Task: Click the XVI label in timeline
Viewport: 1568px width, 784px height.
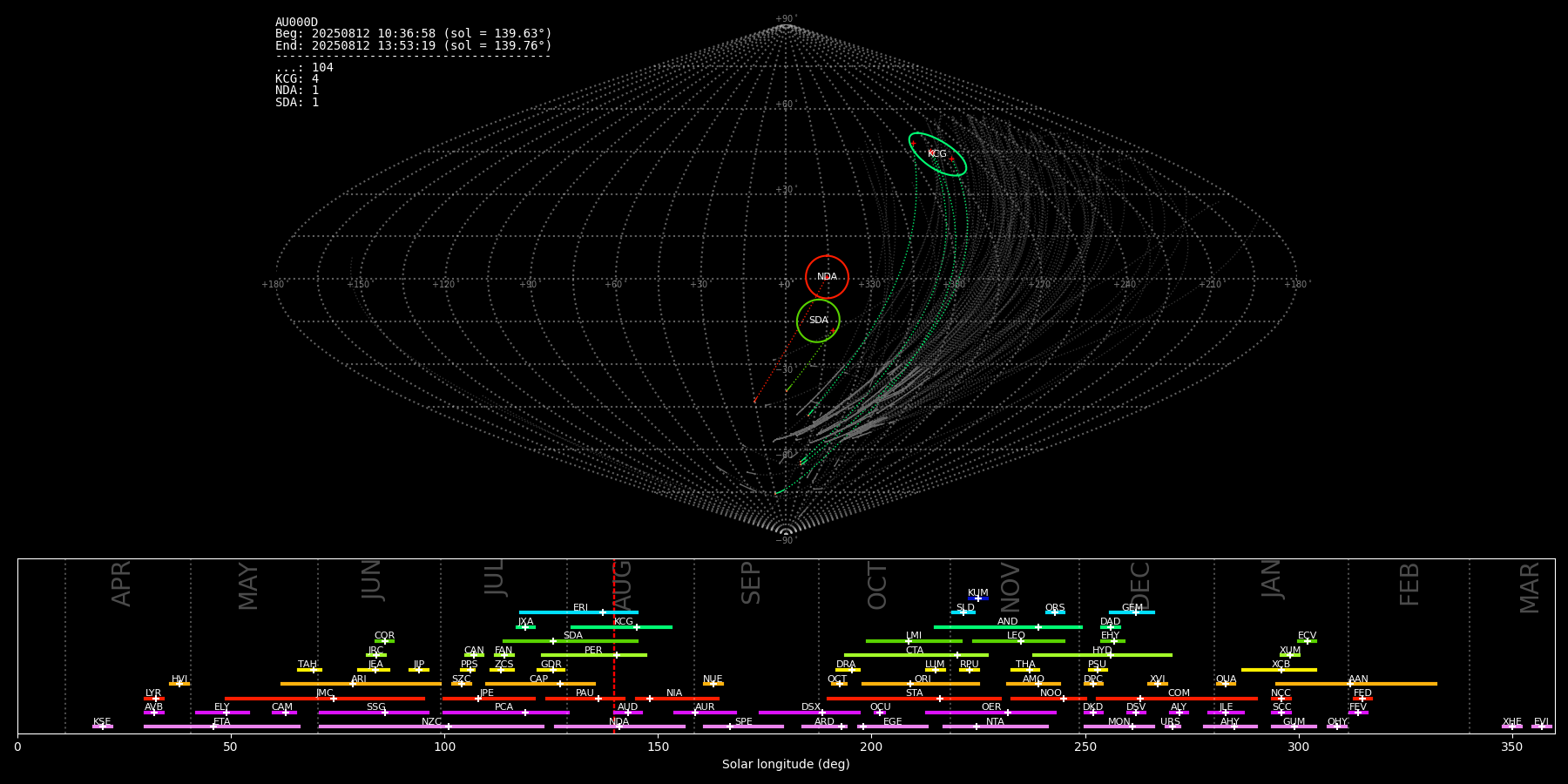Action: pos(1157,679)
